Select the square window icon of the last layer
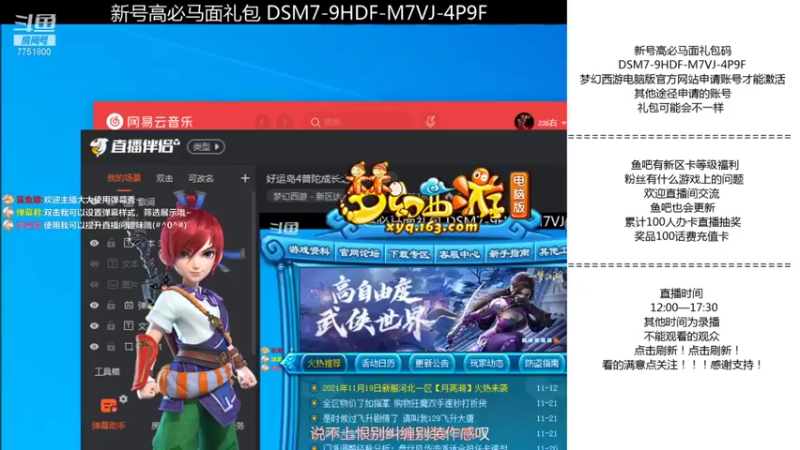The width and height of the screenshot is (800, 450). point(129,346)
